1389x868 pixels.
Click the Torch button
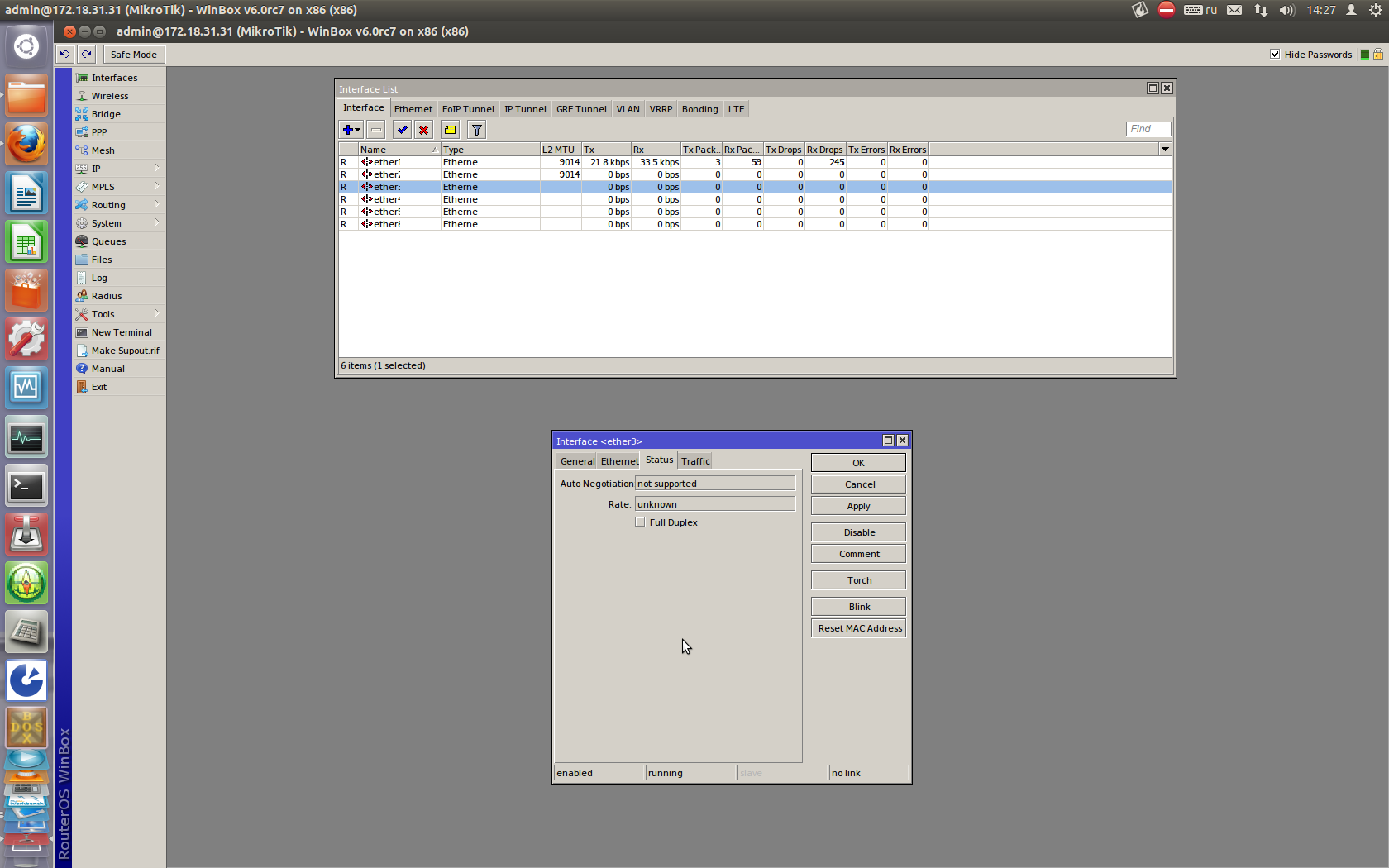click(x=857, y=579)
